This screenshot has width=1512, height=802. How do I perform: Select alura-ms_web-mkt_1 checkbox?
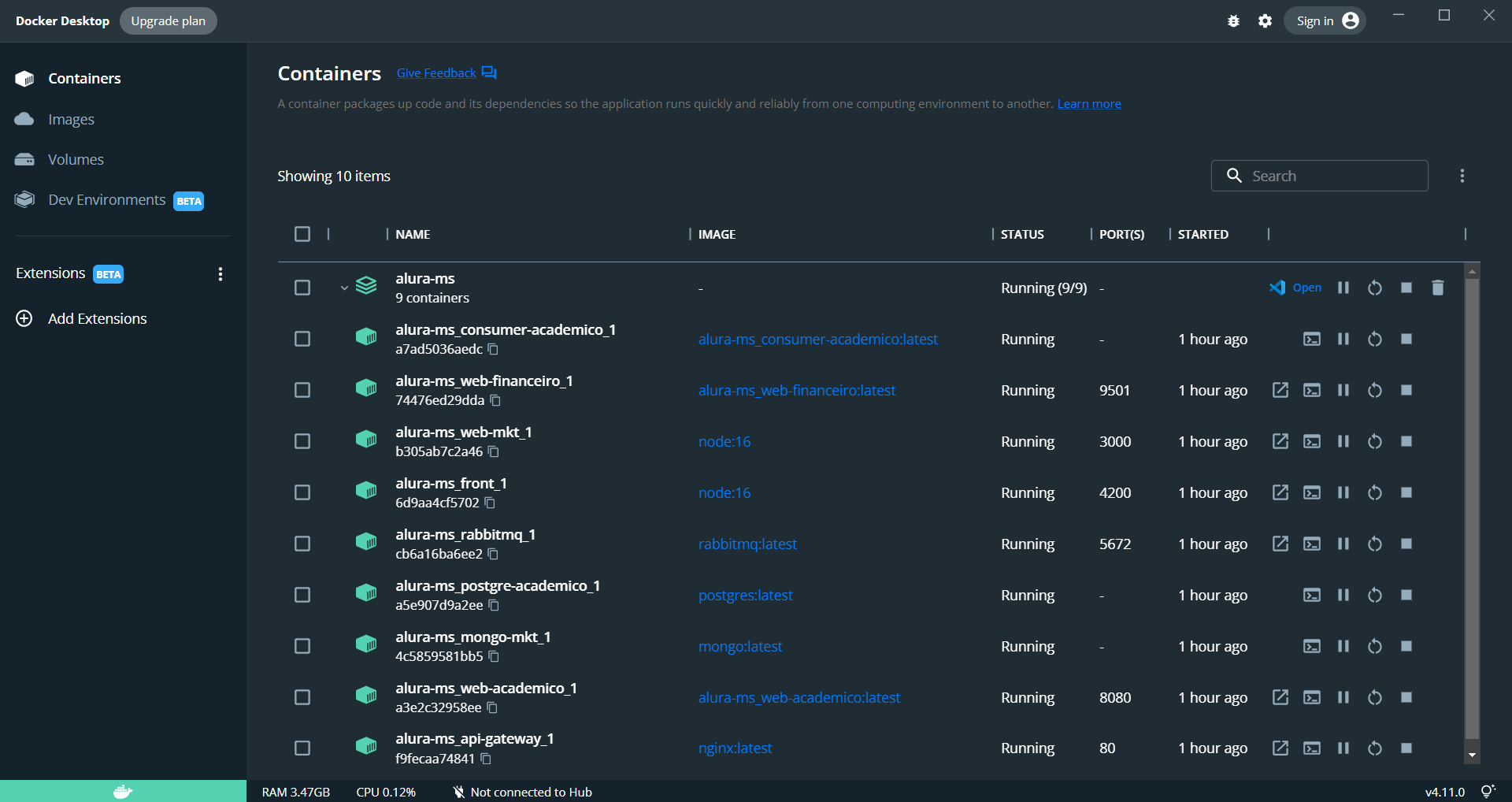click(302, 441)
